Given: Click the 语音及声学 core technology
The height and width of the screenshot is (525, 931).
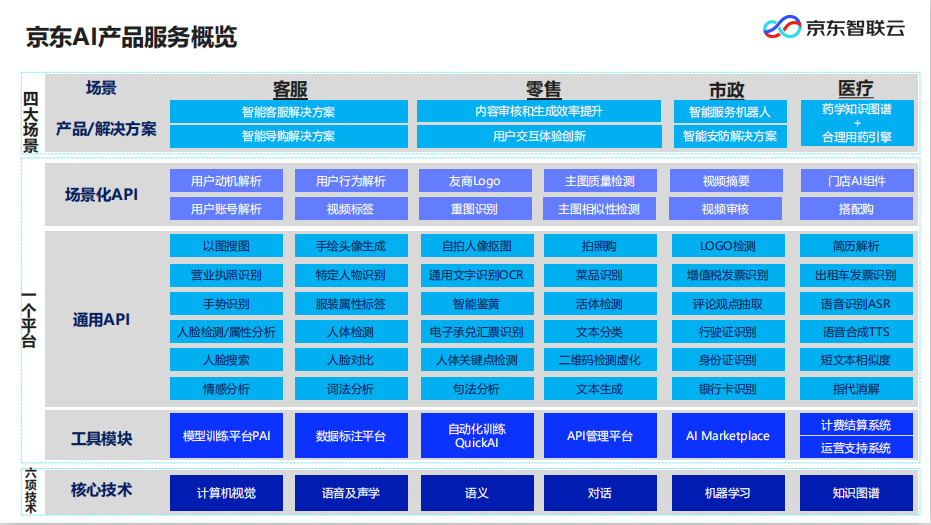Looking at the screenshot, I should coord(351,492).
